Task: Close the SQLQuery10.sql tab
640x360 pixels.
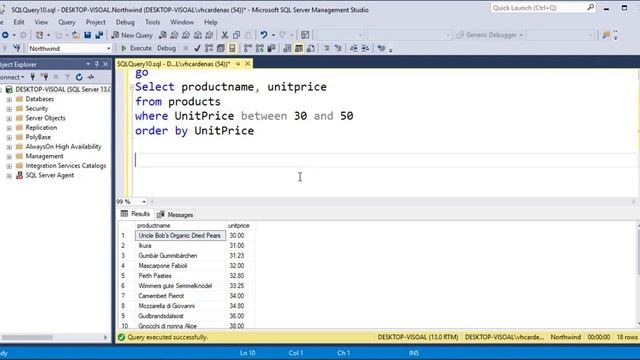Action: [247, 64]
